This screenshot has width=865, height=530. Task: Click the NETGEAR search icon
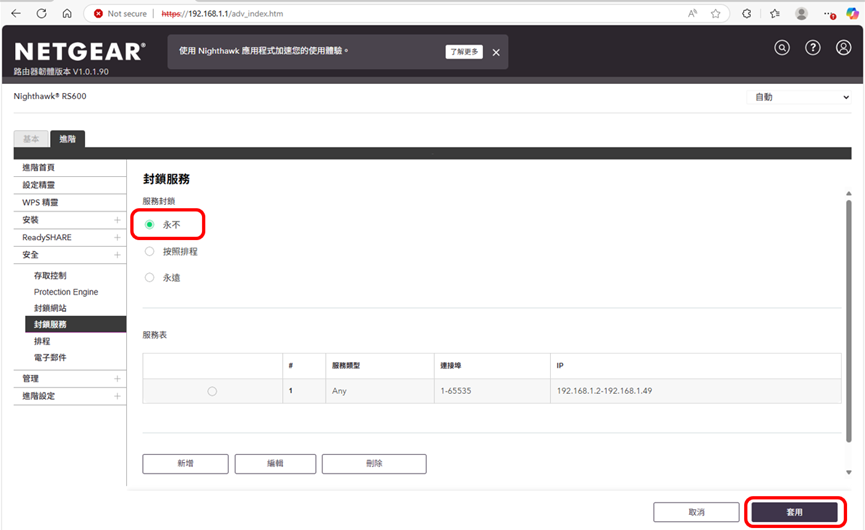782,48
